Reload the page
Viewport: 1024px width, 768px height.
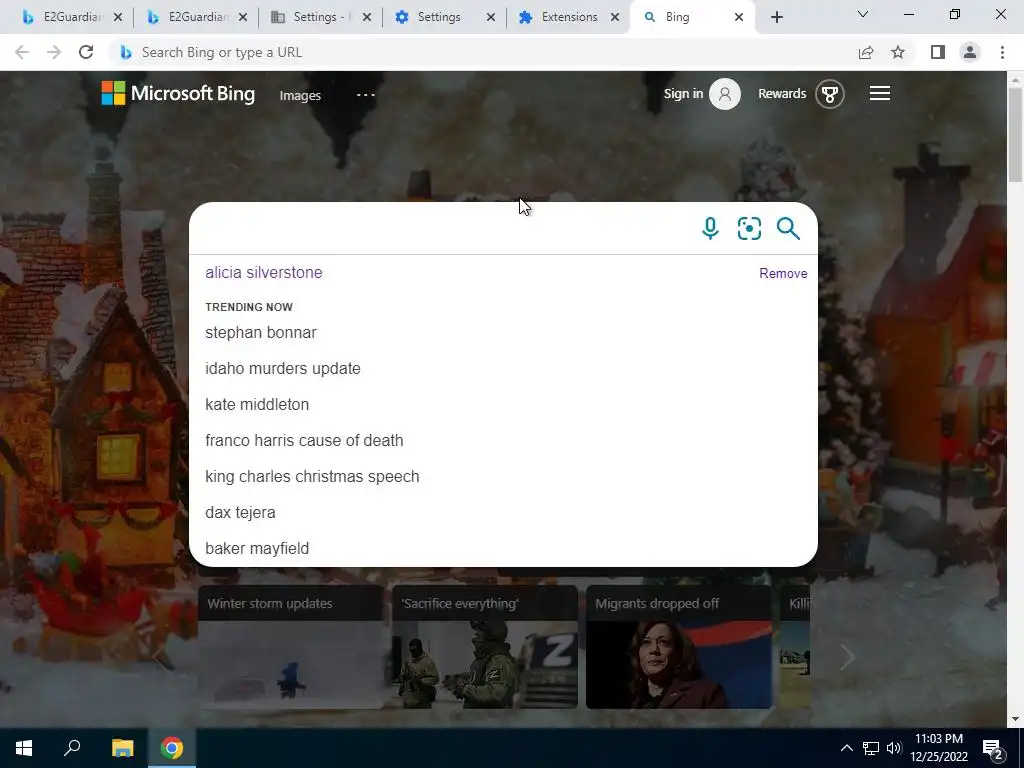86,52
